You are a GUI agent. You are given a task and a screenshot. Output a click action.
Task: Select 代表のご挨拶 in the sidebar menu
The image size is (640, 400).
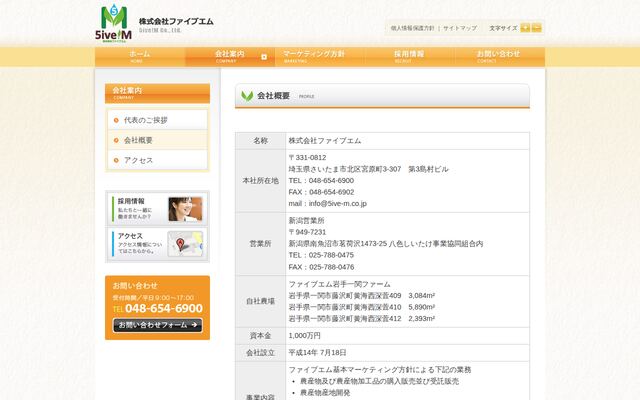158,120
